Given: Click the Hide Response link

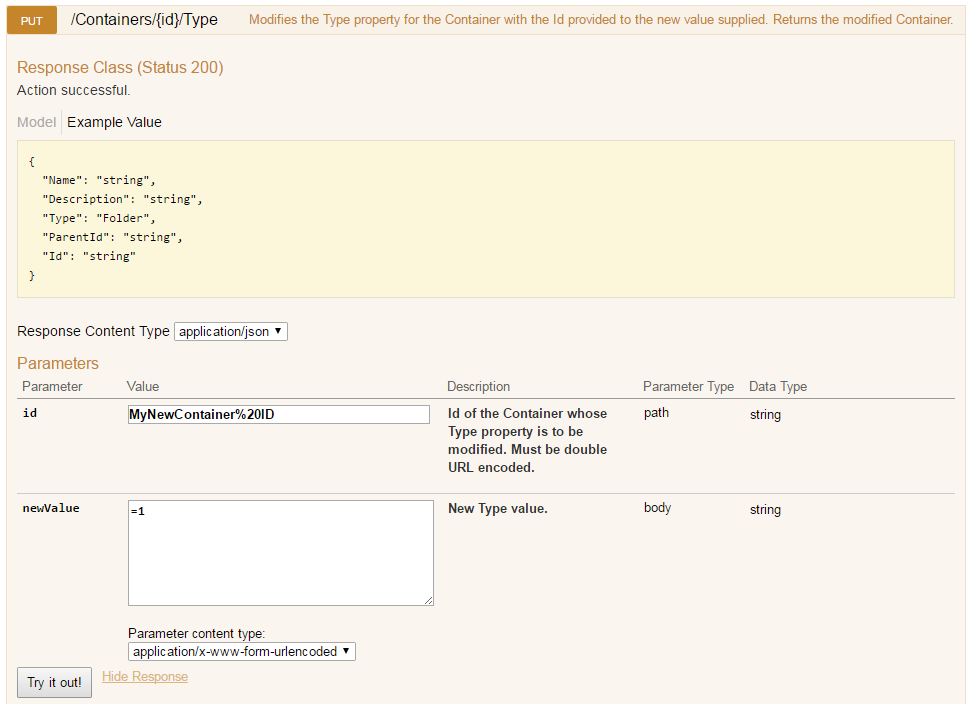Looking at the screenshot, I should tap(145, 677).
